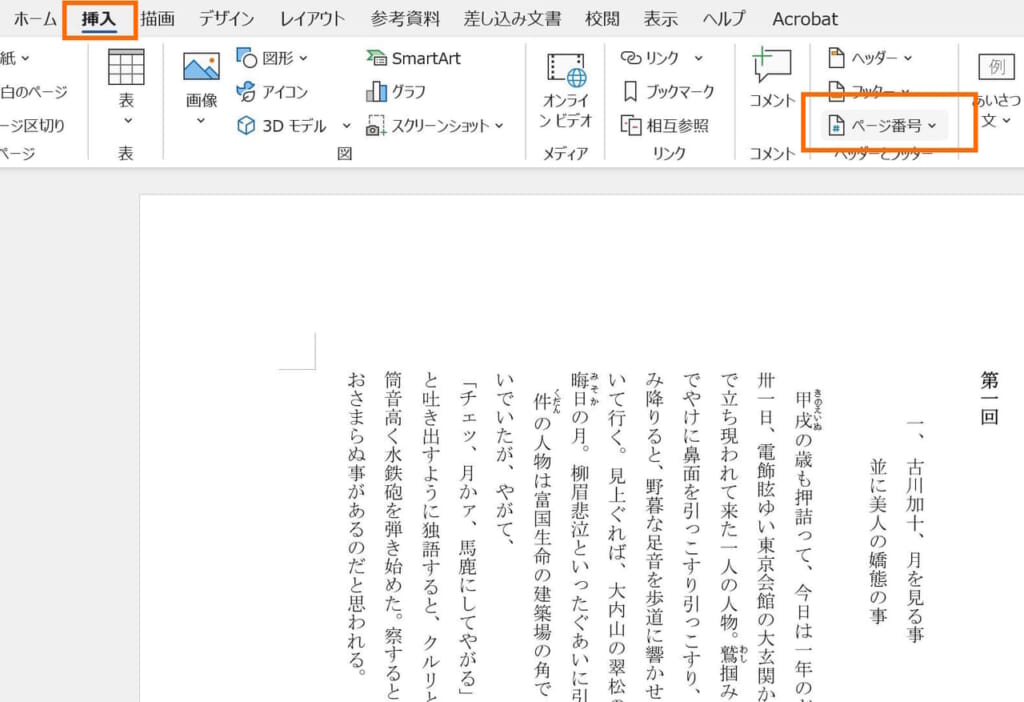Image resolution: width=1024 pixels, height=702 pixels.
Task: Click the 画像 picture icon
Action: [201, 68]
